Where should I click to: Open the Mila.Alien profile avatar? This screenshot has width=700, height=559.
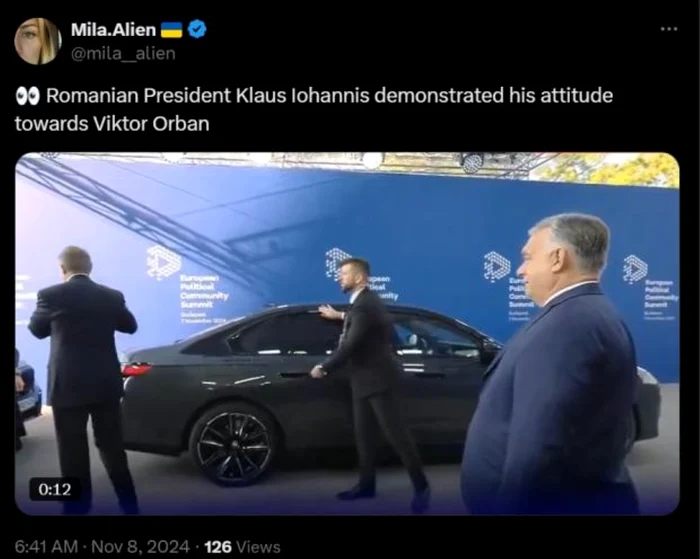coord(37,41)
